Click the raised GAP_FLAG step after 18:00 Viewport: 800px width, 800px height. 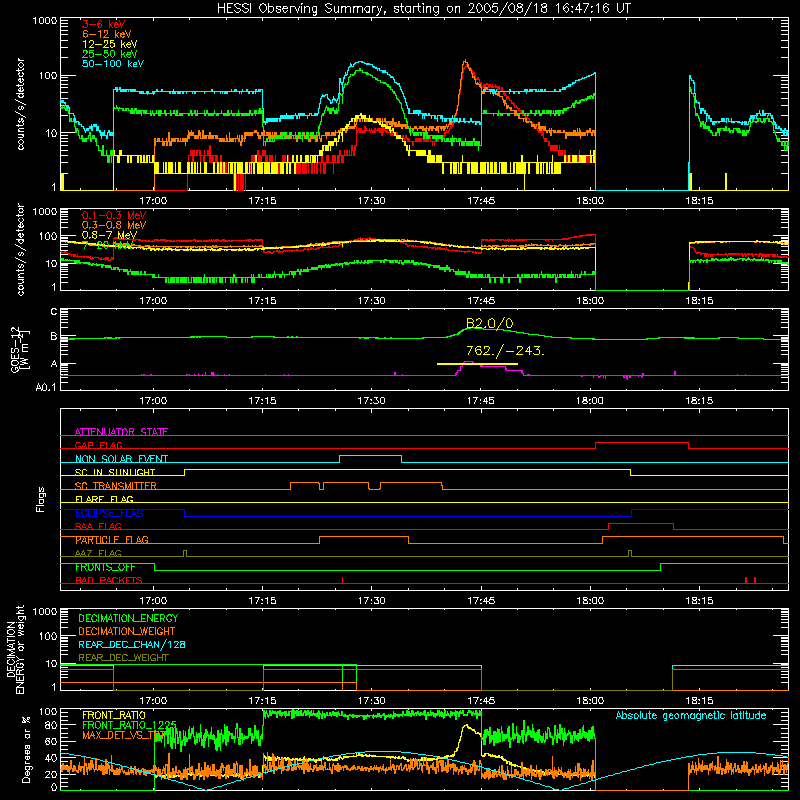(642, 443)
